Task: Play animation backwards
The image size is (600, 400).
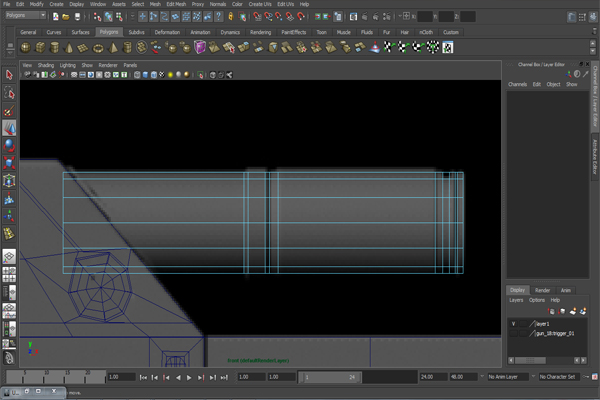Action: click(x=178, y=377)
